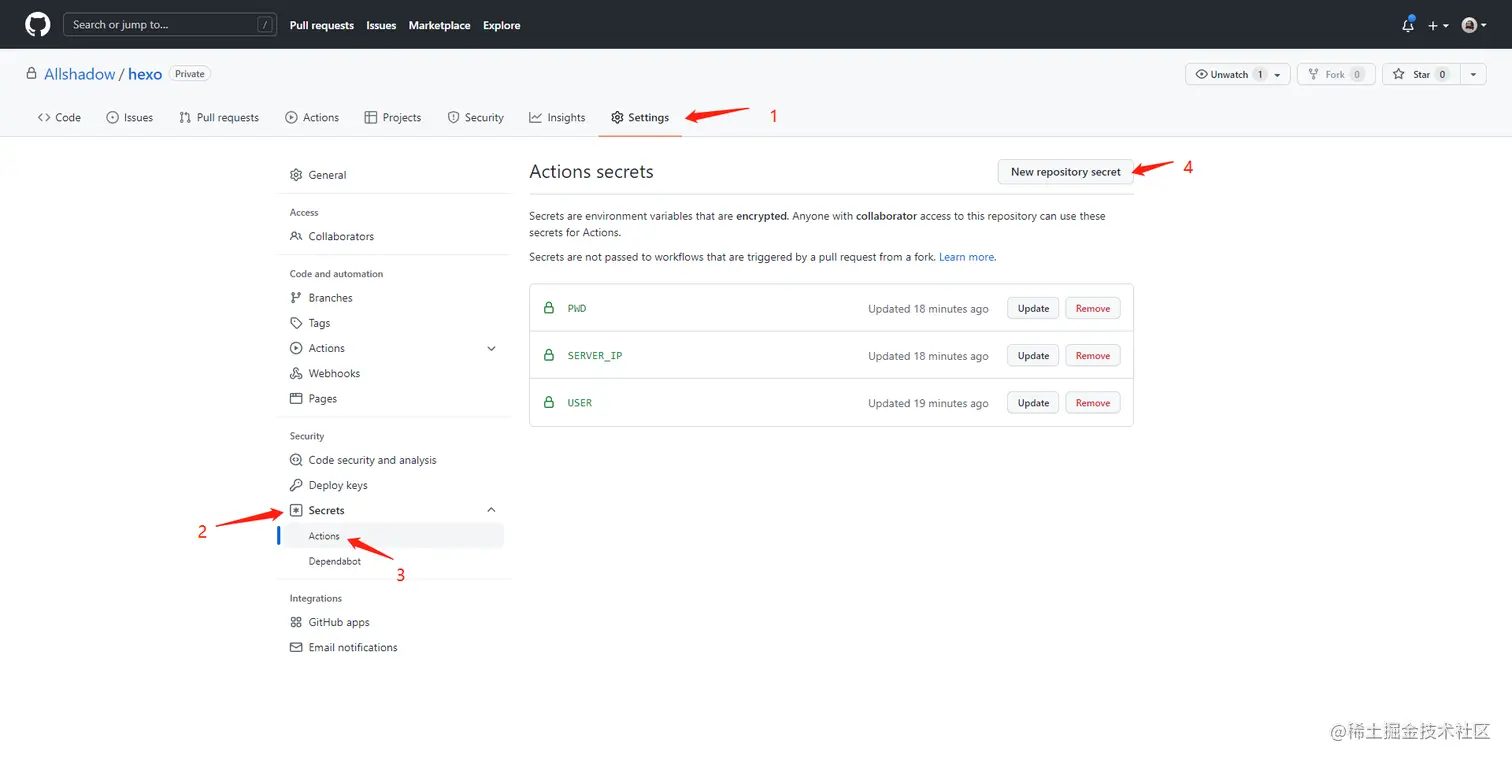Collapse the Secrets sidebar section
This screenshot has height=763, width=1512.
click(491, 510)
